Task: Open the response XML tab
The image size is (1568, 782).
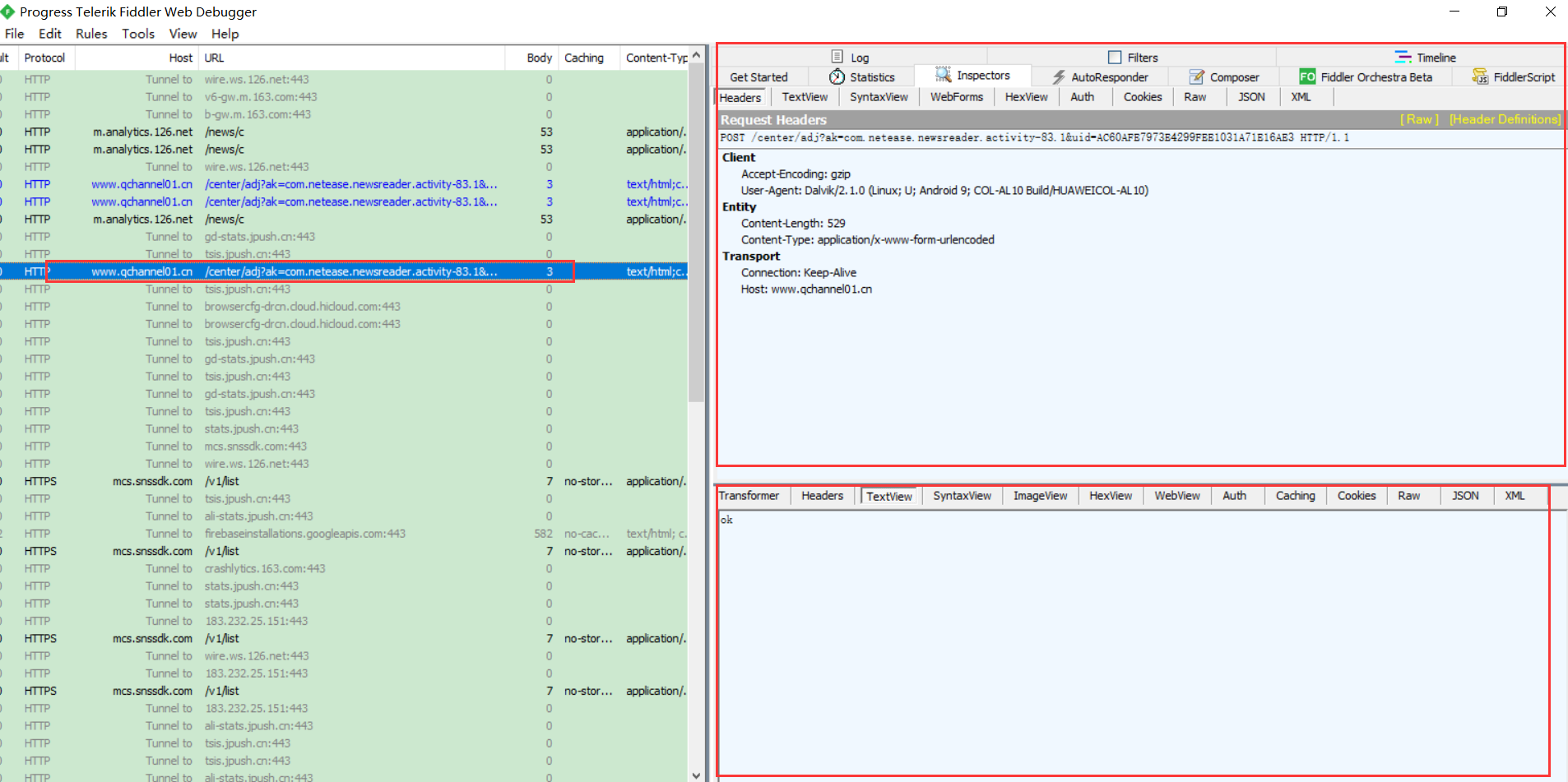Action: pos(1515,496)
